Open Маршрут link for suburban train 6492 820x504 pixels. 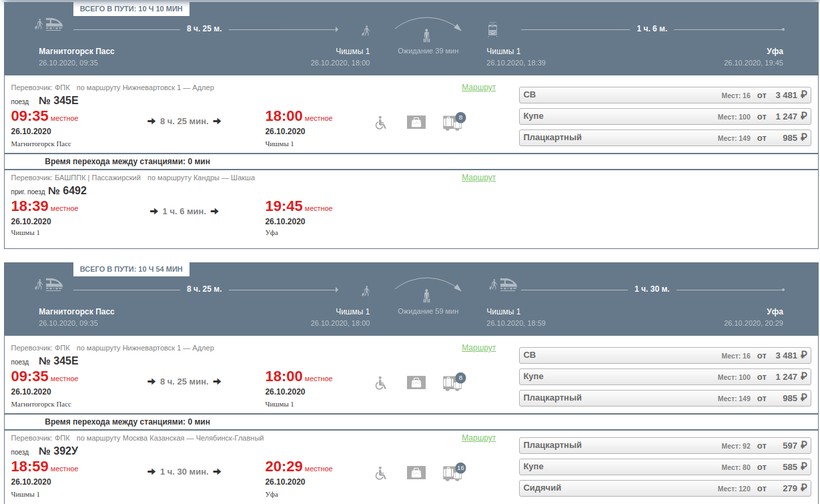click(x=478, y=178)
